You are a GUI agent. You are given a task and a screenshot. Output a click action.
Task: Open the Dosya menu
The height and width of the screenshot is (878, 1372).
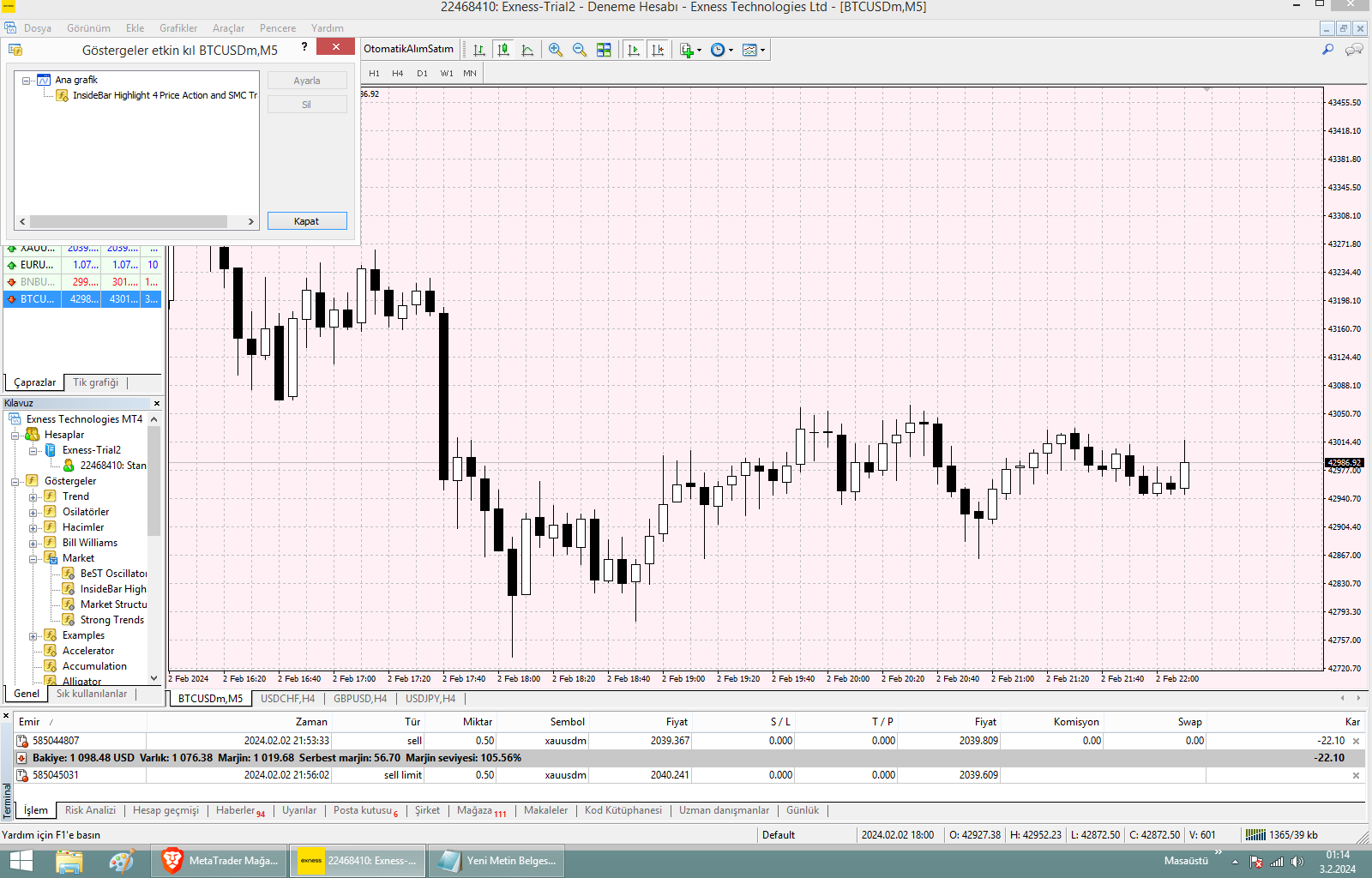[38, 28]
